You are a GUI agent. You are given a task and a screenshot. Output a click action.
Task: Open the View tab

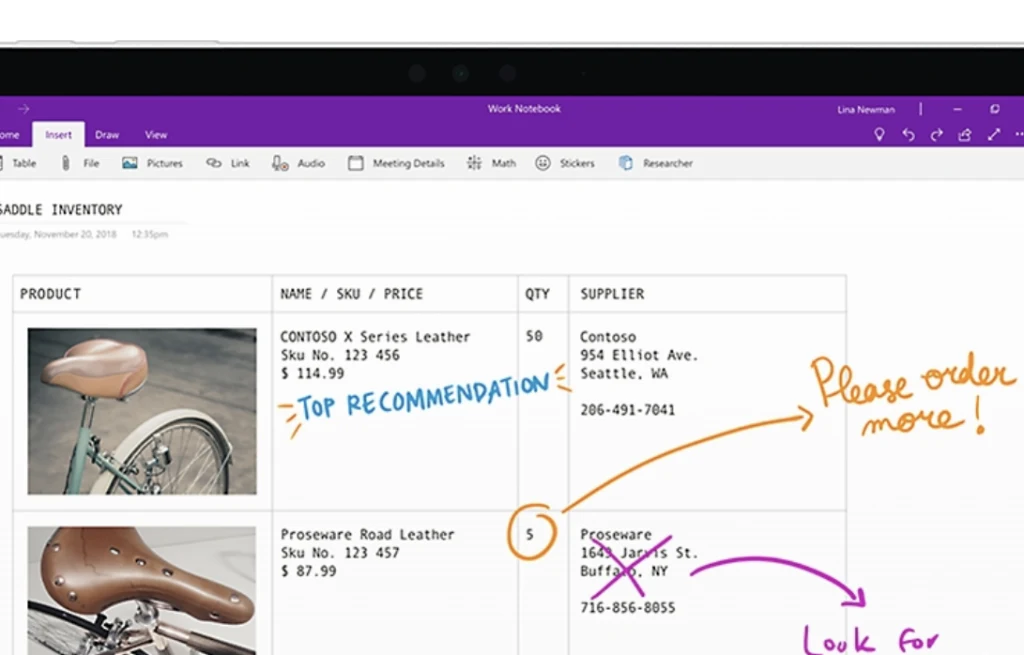point(156,135)
